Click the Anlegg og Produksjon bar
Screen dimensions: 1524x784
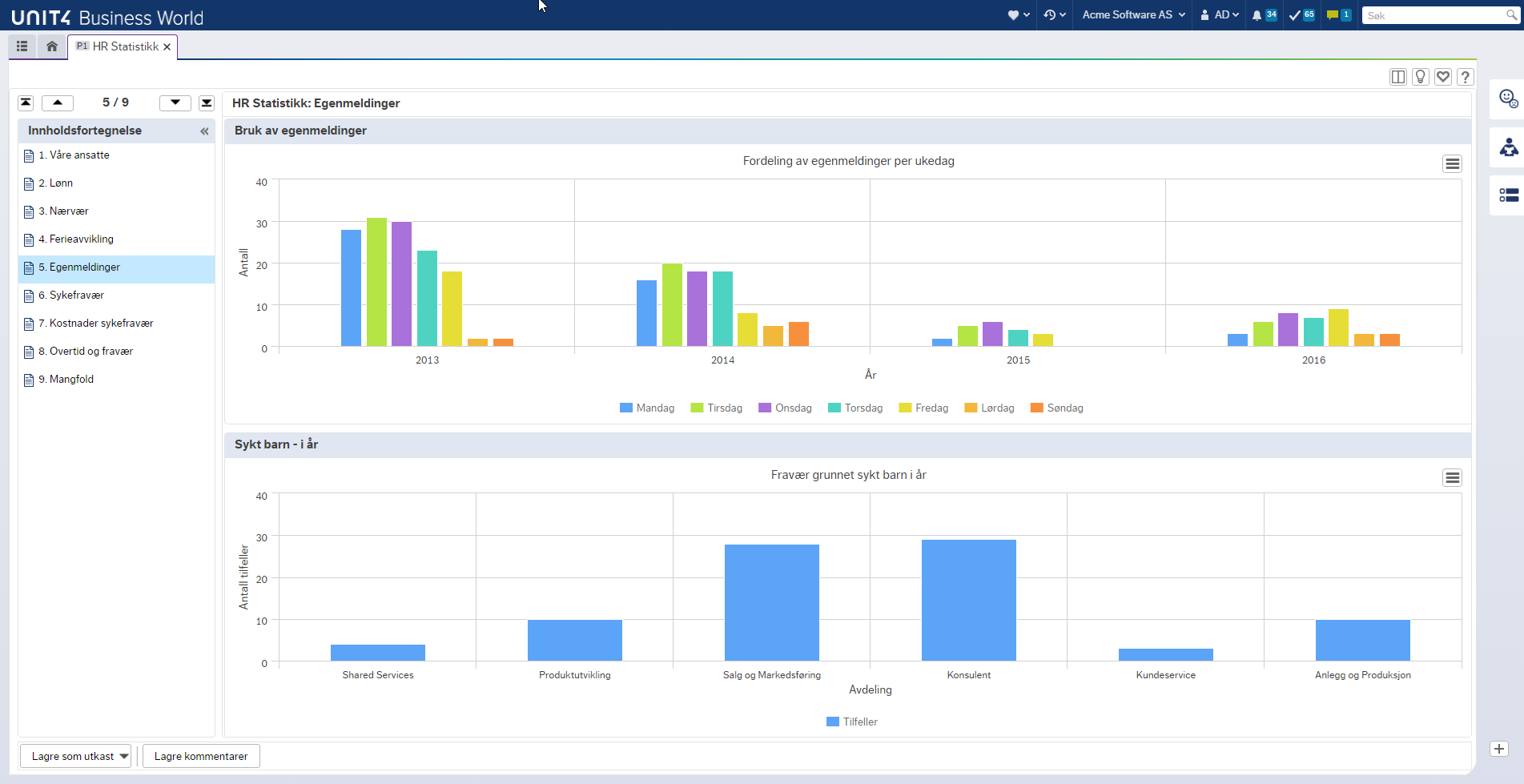click(x=1363, y=641)
